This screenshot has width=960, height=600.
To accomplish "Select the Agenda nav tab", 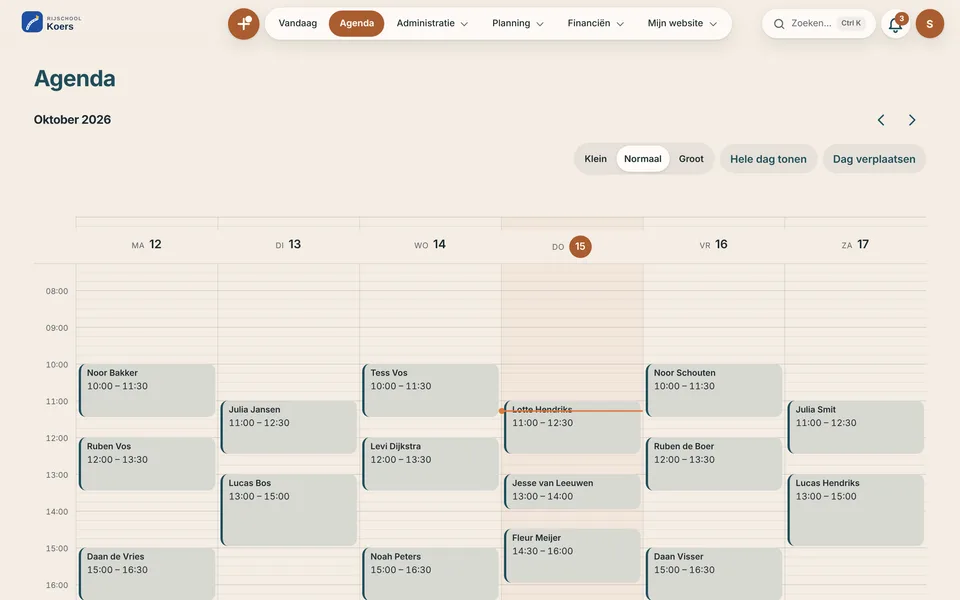I will click(356, 23).
